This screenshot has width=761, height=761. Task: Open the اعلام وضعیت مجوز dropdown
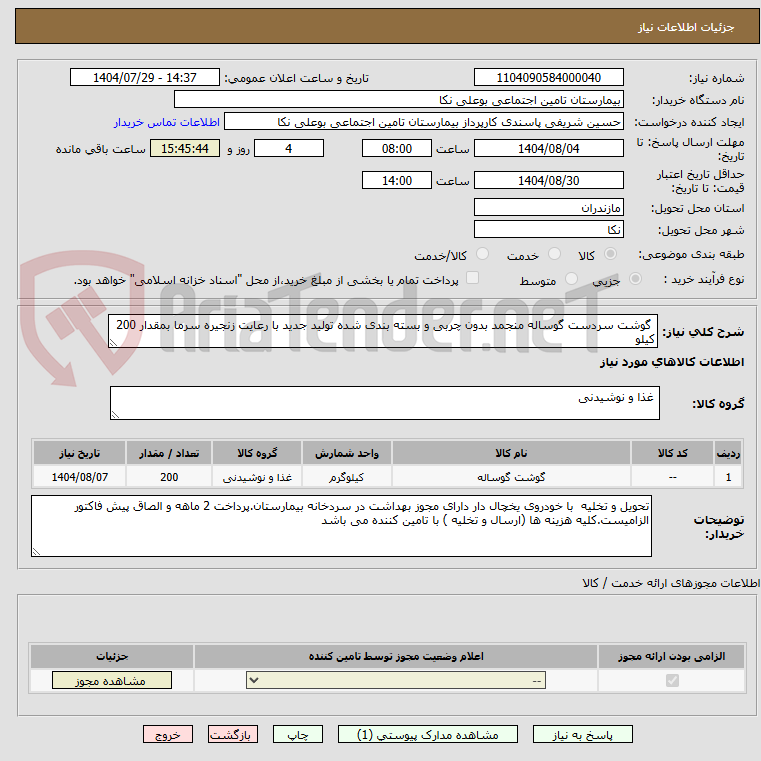tap(396, 680)
